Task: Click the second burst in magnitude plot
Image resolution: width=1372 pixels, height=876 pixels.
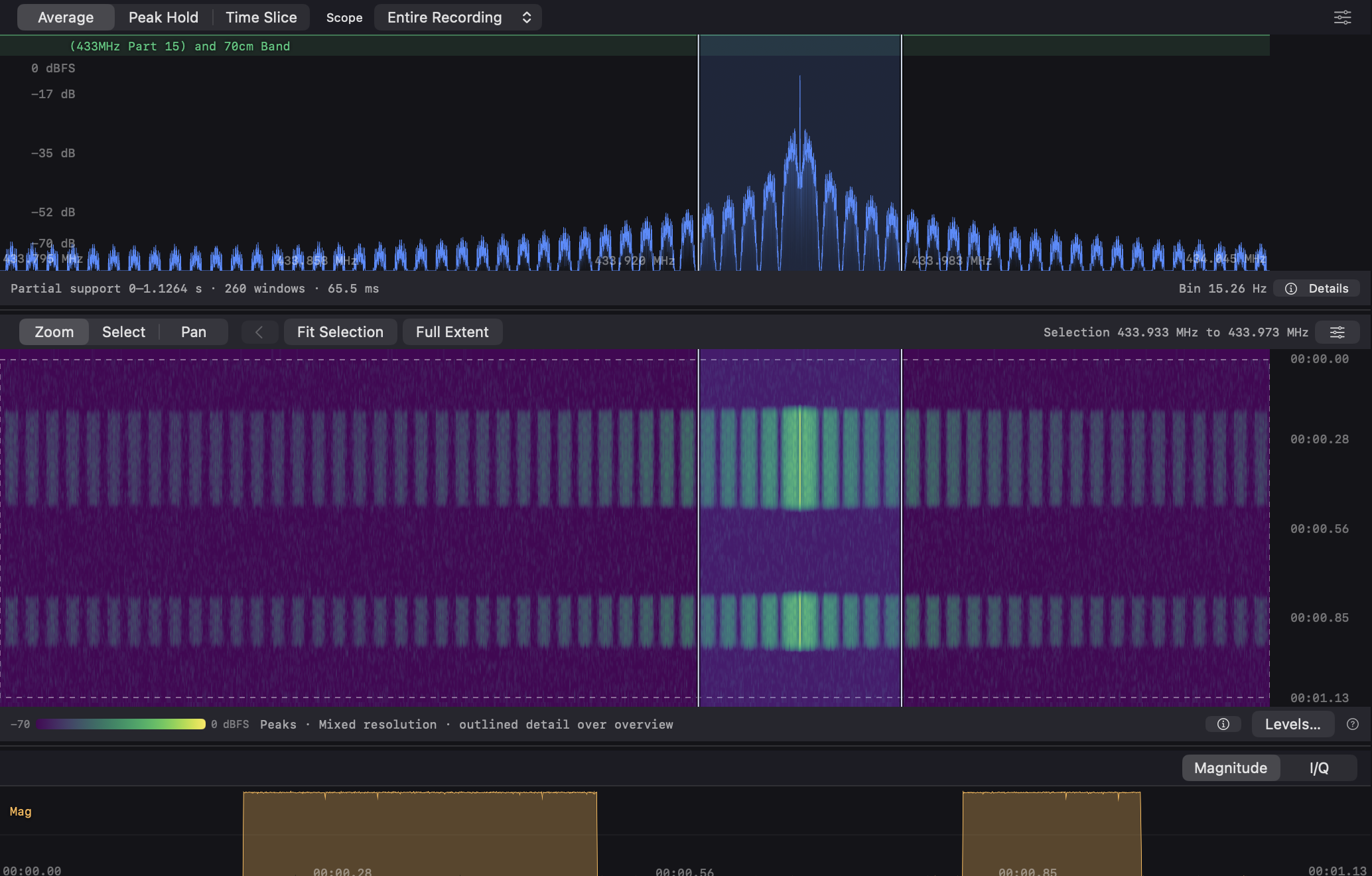Action: tap(1052, 833)
